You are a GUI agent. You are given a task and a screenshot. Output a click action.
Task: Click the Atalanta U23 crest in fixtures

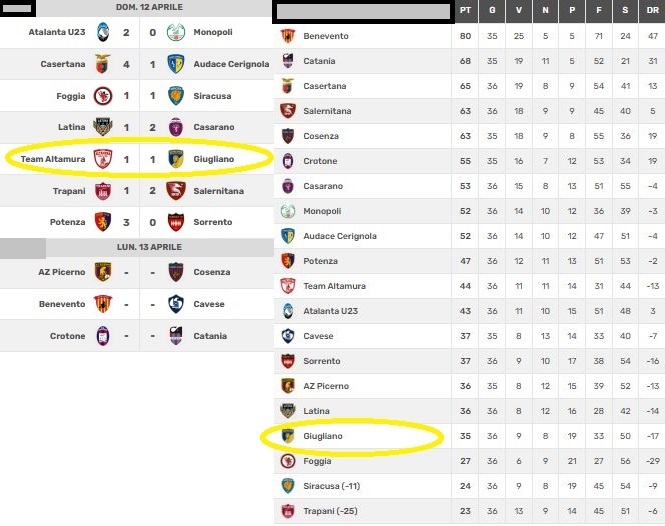[x=101, y=33]
